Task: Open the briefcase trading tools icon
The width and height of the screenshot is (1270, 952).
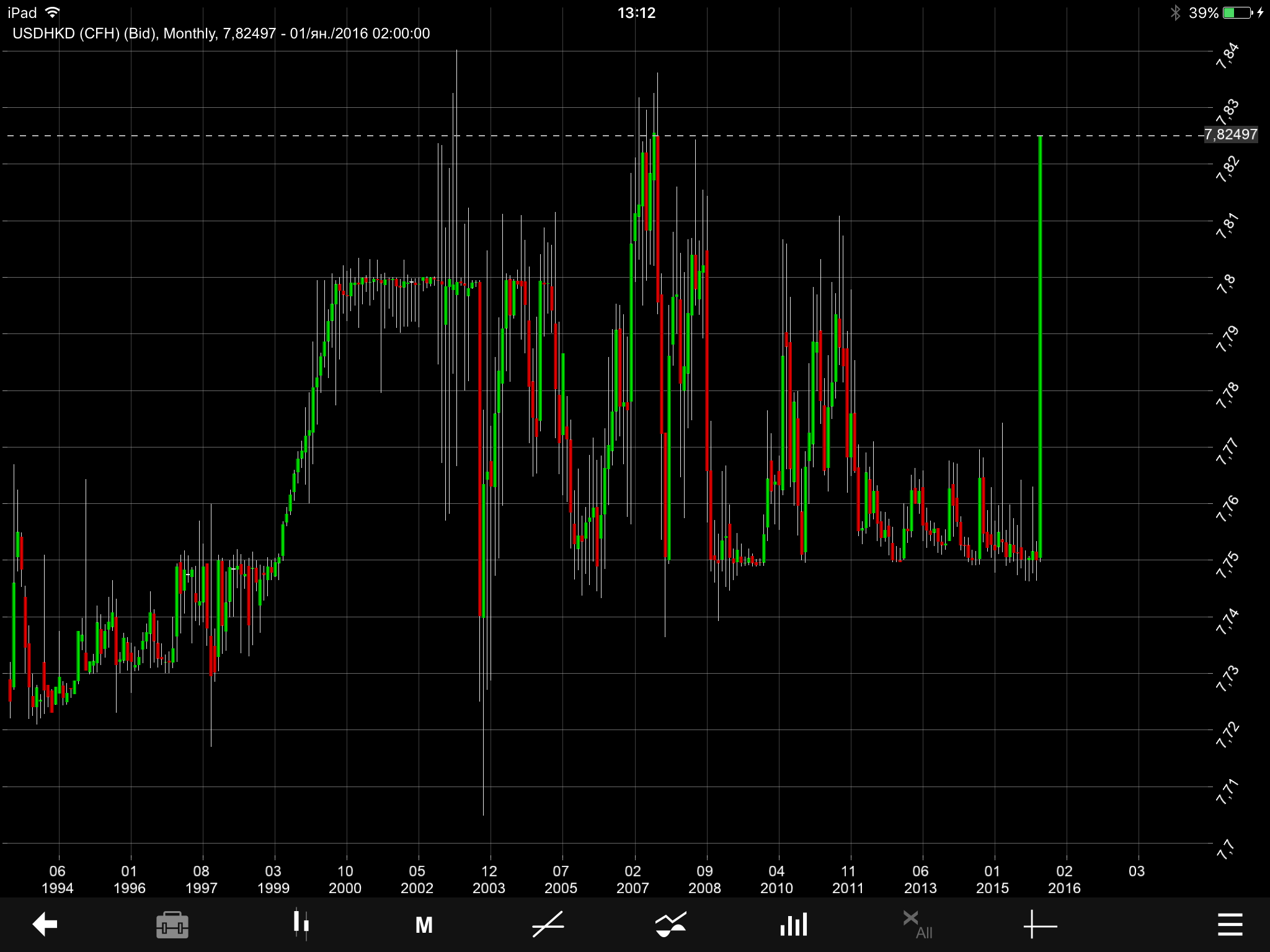Action: tap(172, 925)
